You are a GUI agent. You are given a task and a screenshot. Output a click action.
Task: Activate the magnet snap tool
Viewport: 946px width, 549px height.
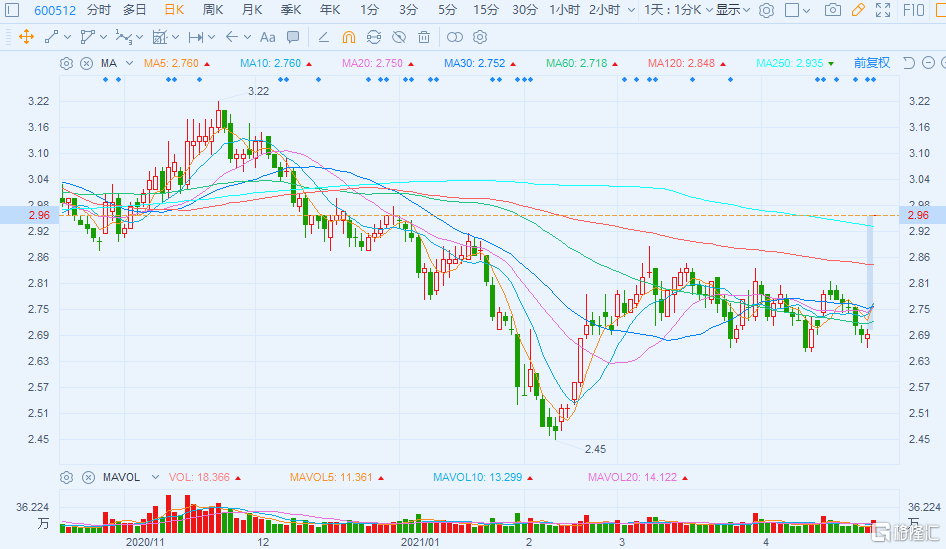[348, 37]
